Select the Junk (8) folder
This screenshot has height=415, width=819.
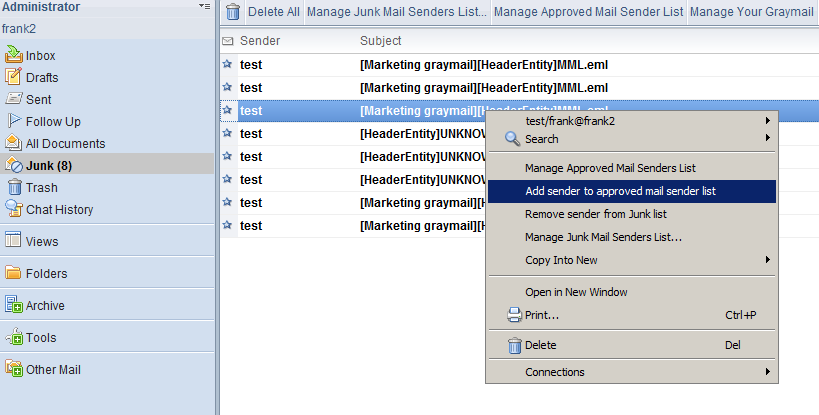click(50, 165)
